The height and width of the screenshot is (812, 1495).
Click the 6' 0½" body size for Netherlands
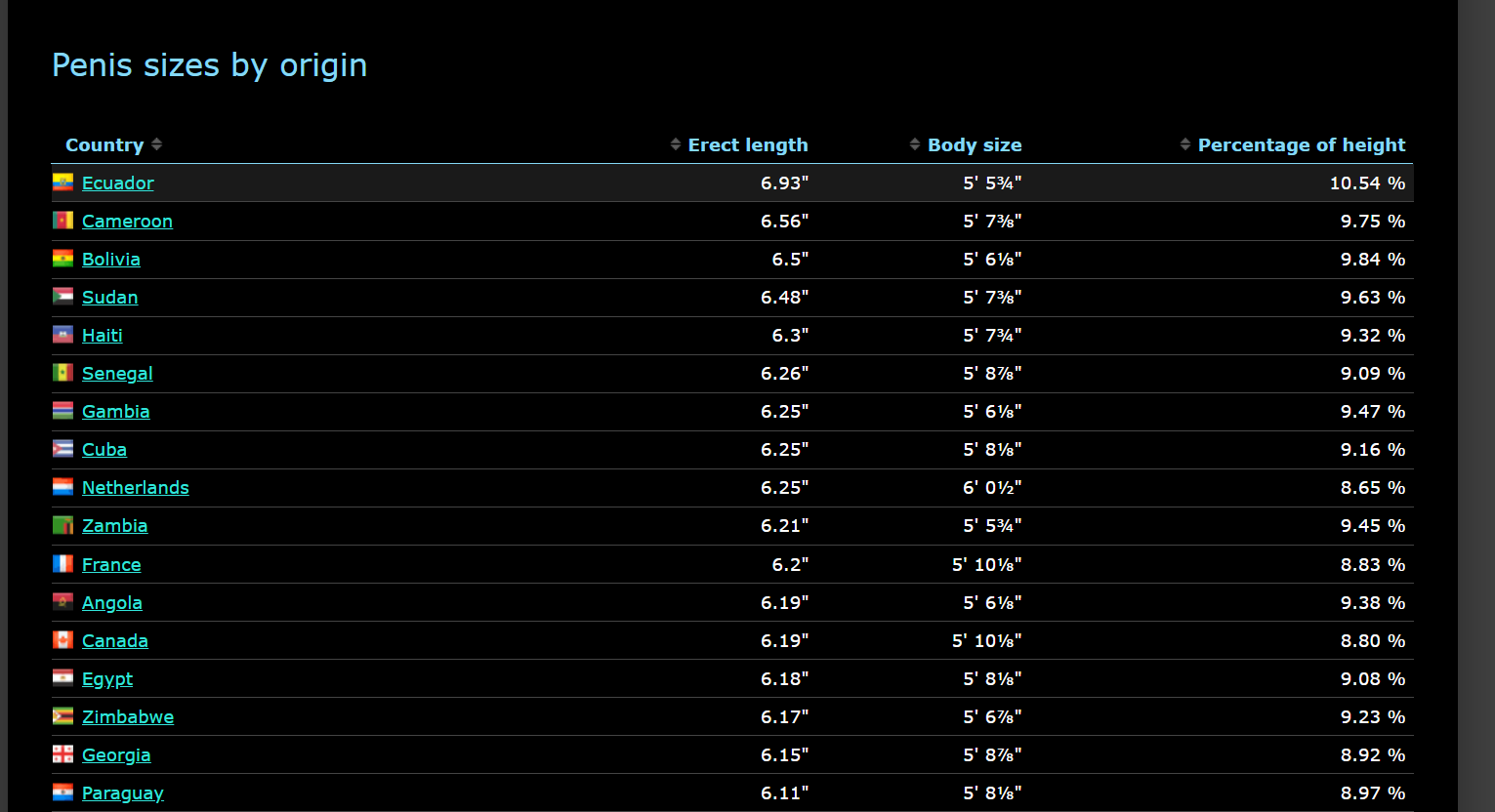[x=992, y=487]
